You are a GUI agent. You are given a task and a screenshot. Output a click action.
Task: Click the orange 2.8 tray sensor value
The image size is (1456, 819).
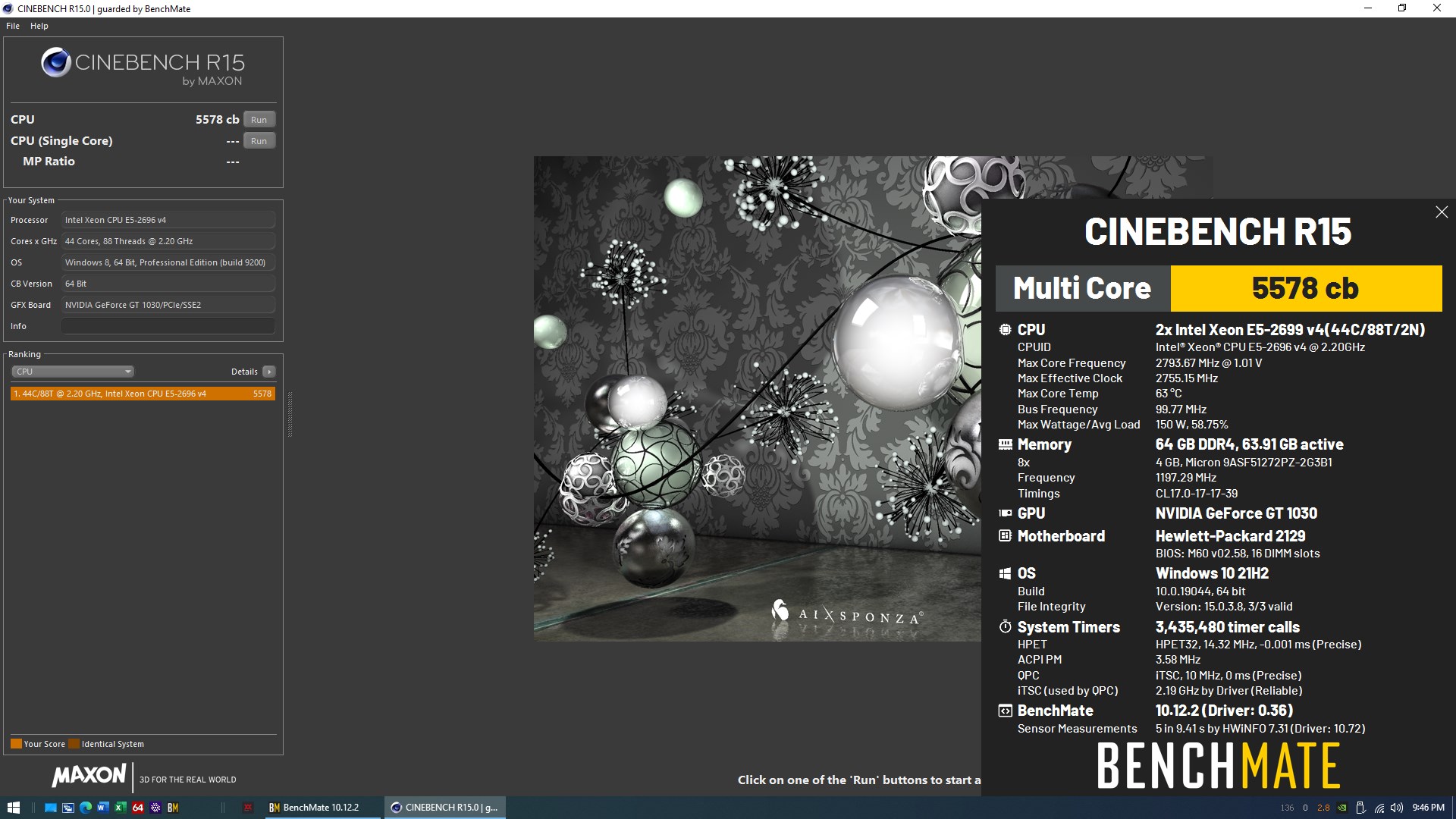pos(1323,808)
